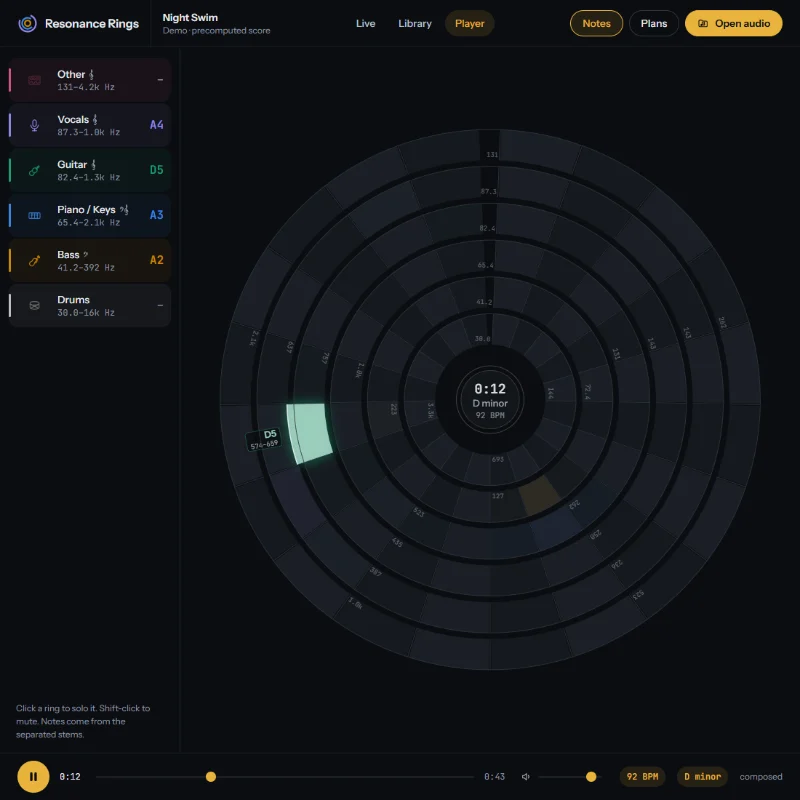Solo the Drums stem card
800x800 pixels.
(90, 306)
